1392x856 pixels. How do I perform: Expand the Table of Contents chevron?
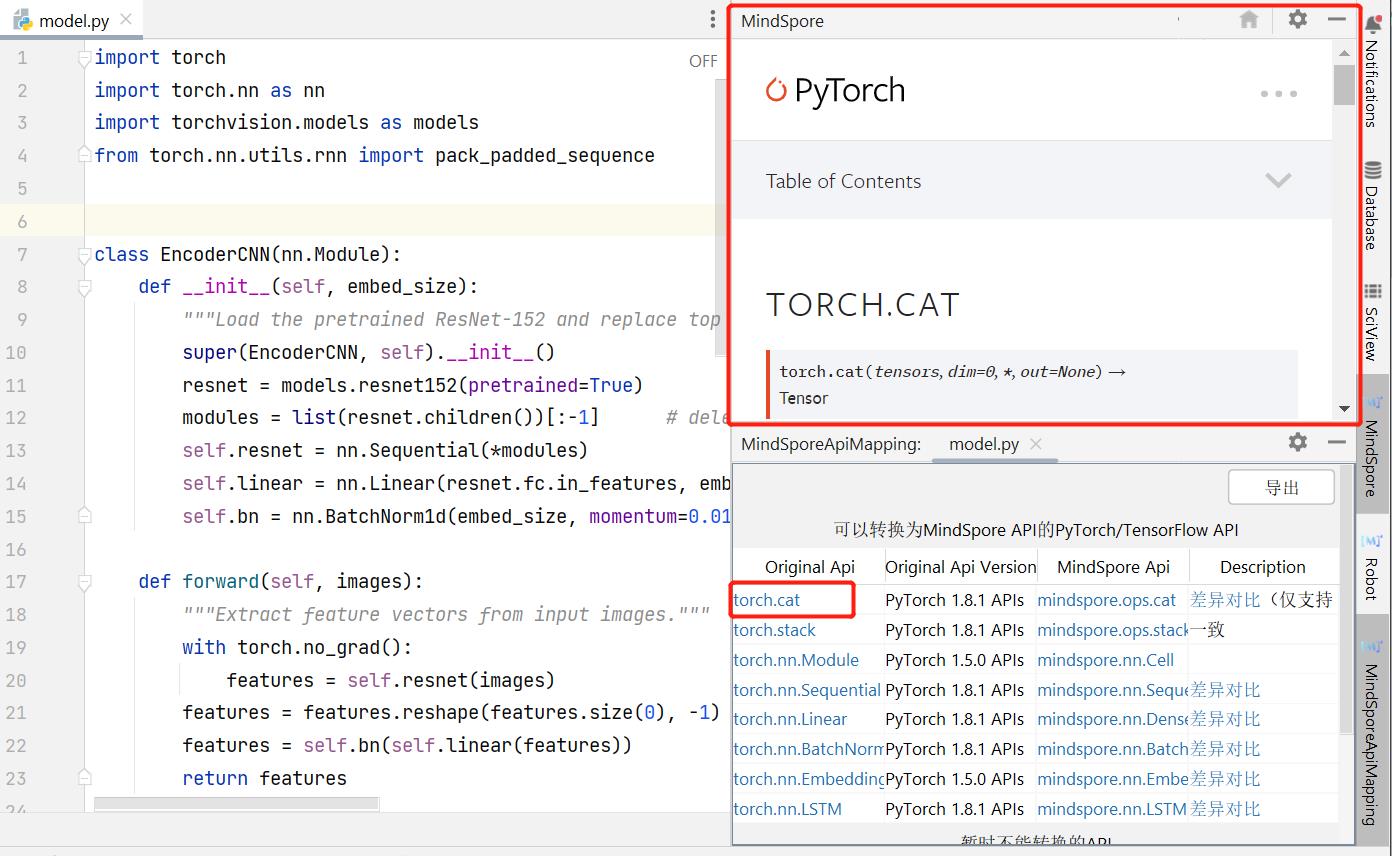coord(1278,181)
